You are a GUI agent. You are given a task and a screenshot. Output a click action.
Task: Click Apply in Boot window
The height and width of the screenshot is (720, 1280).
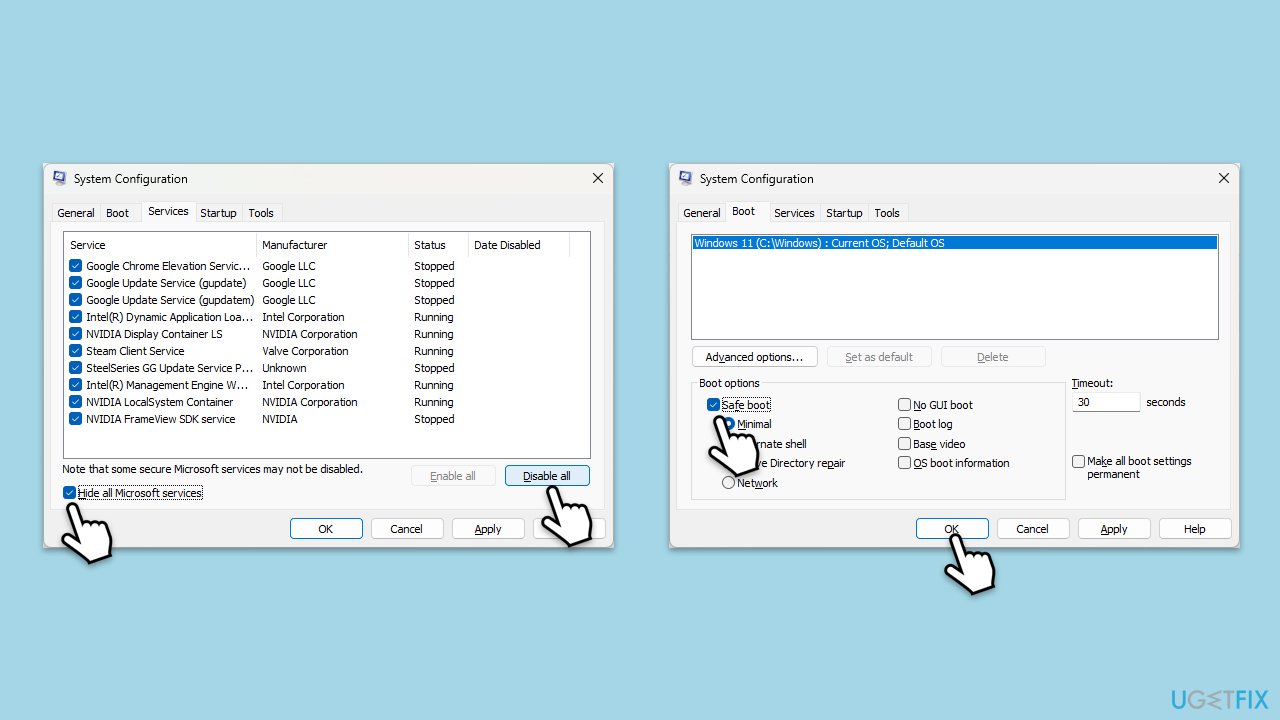pyautogui.click(x=1114, y=529)
